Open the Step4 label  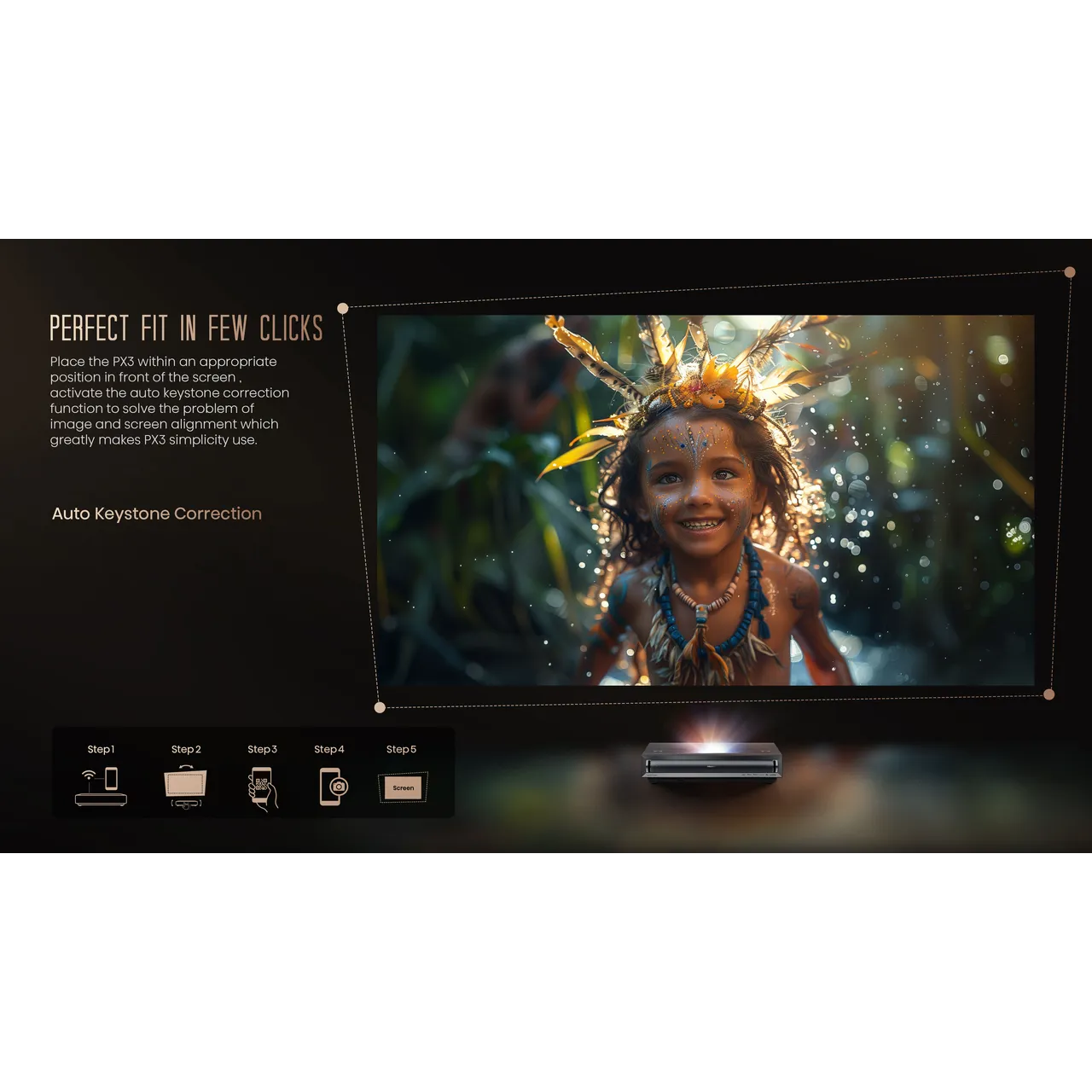[x=328, y=749]
